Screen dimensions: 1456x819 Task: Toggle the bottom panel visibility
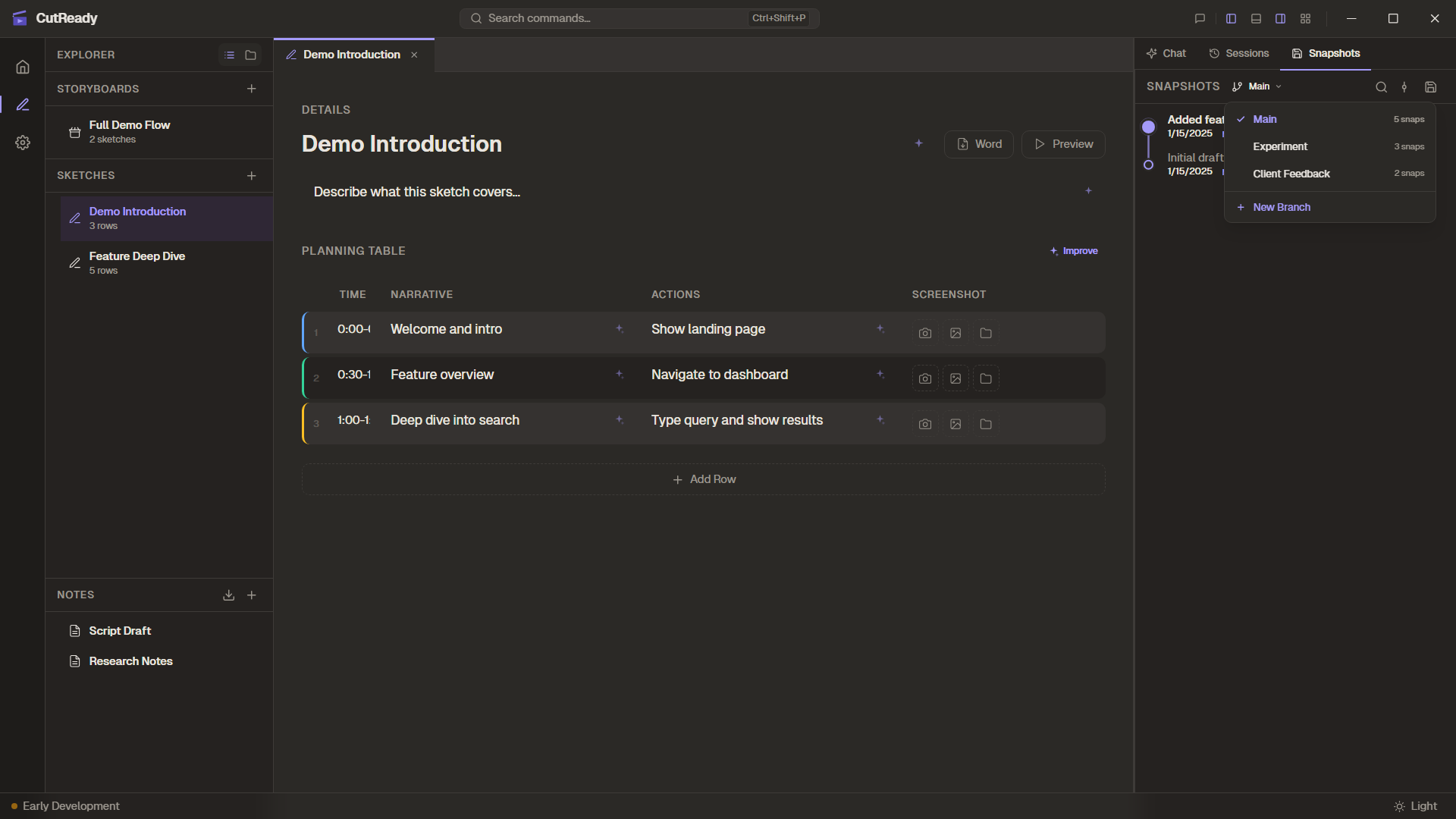click(1255, 18)
